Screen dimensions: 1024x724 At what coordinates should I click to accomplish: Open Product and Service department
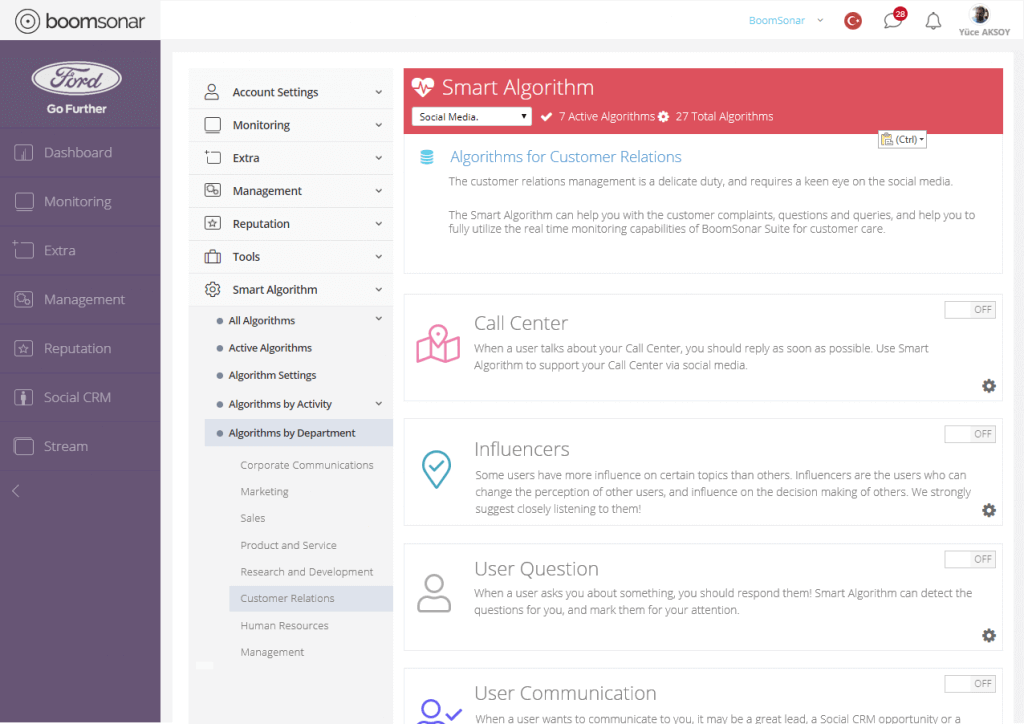pos(289,545)
